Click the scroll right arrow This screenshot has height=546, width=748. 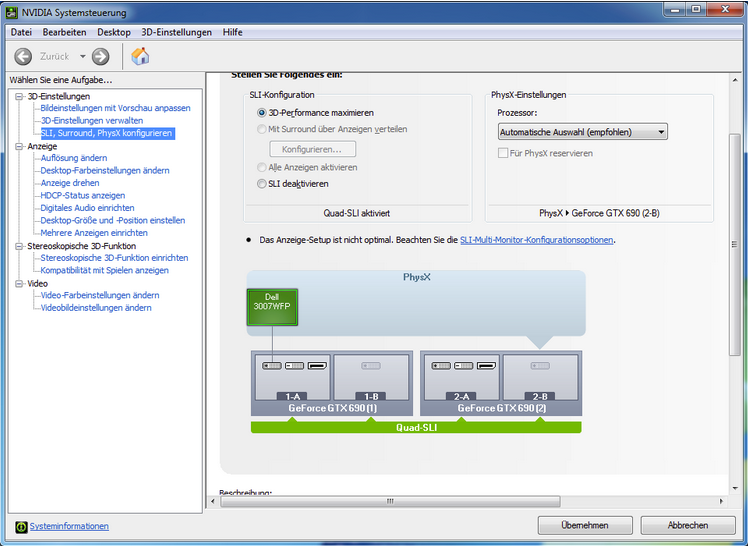(721, 501)
